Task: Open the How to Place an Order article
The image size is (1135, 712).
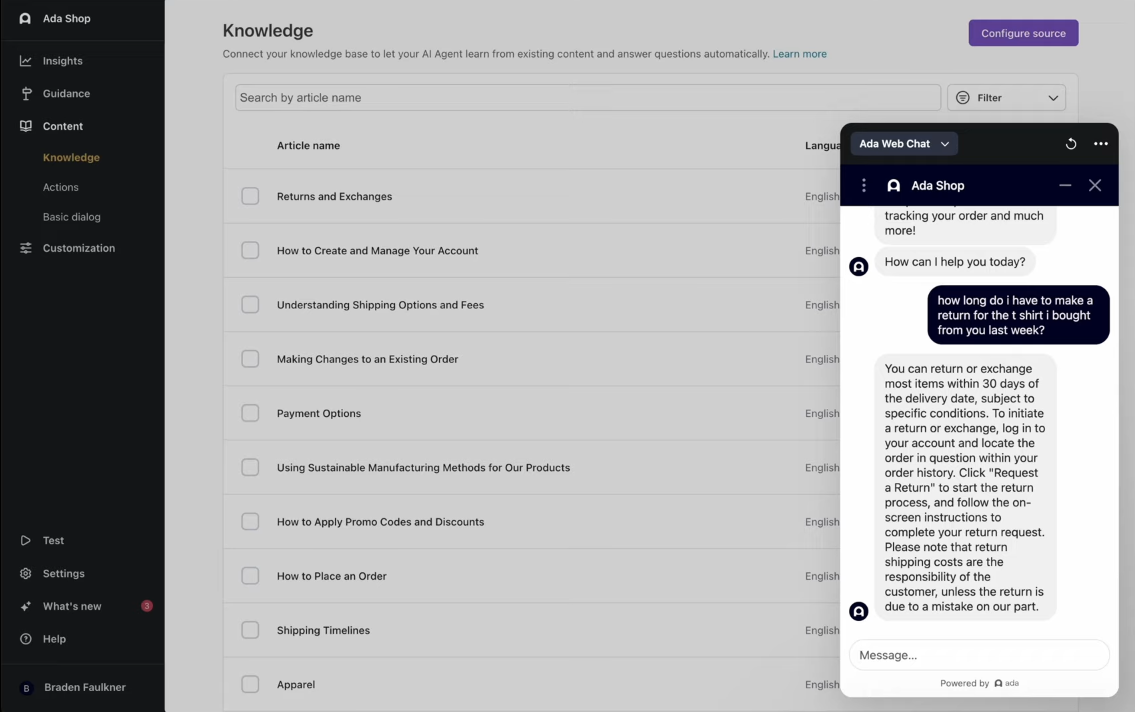Action: pos(332,576)
